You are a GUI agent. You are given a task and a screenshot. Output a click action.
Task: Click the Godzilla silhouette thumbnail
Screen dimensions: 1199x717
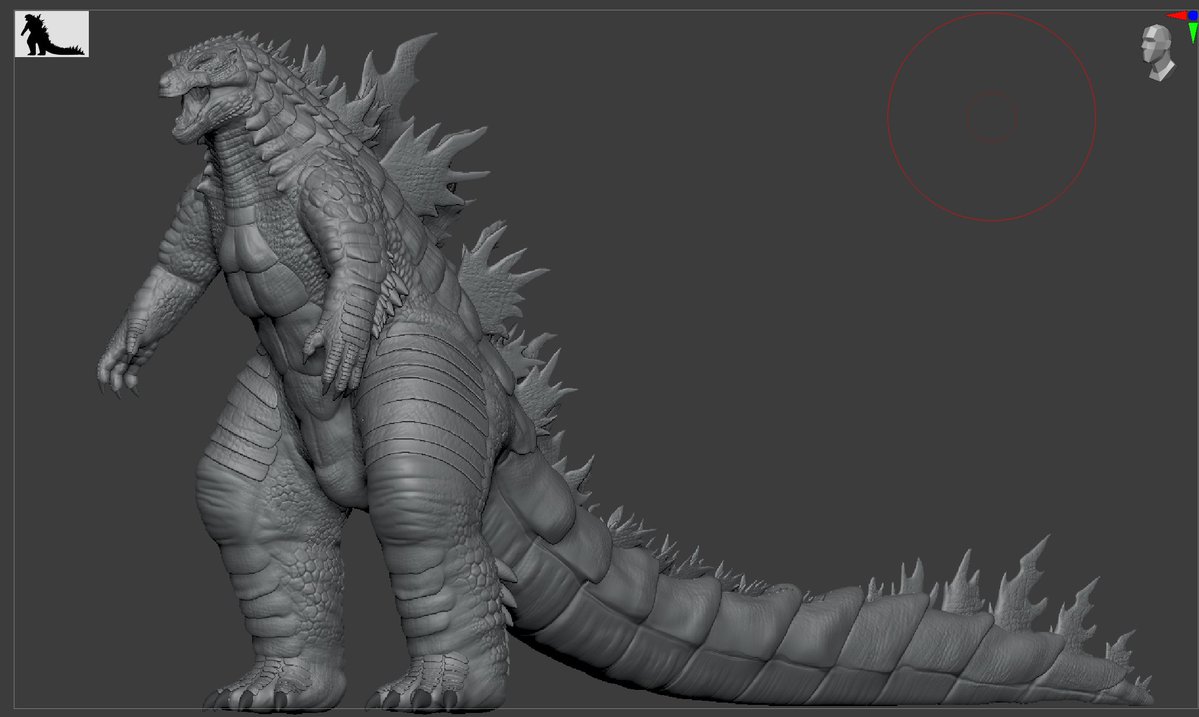tap(52, 34)
